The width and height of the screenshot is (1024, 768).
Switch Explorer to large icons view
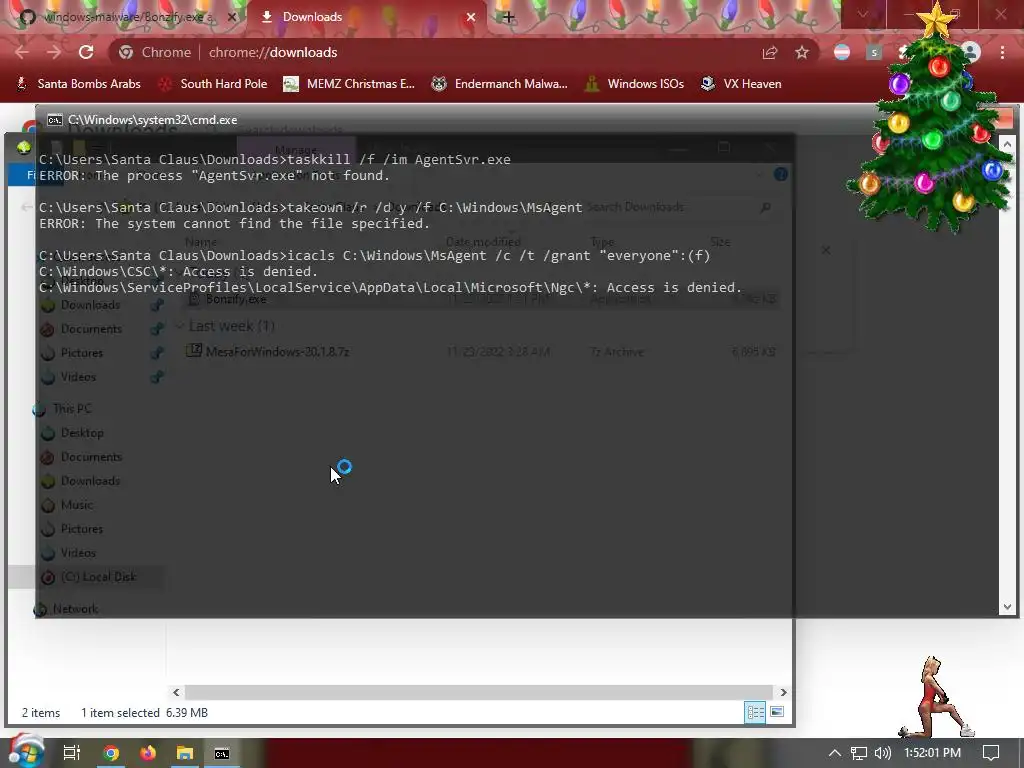click(x=777, y=712)
